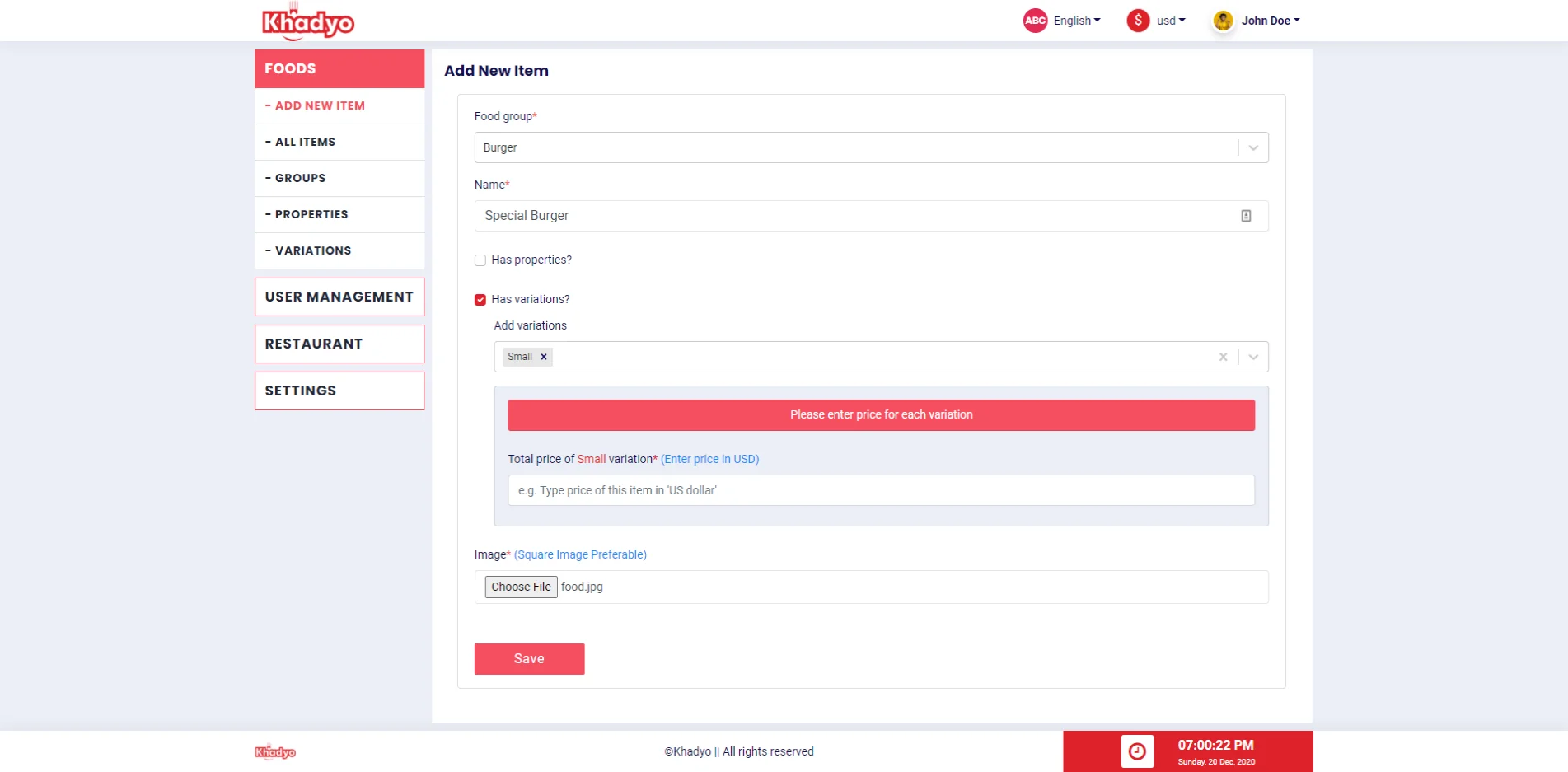Open the Food group Burger select box
1568x772 pixels.
pos(871,147)
